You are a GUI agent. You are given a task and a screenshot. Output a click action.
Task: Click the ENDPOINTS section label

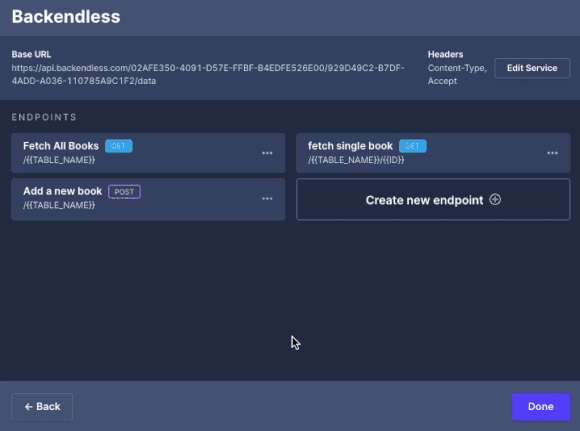coord(44,117)
